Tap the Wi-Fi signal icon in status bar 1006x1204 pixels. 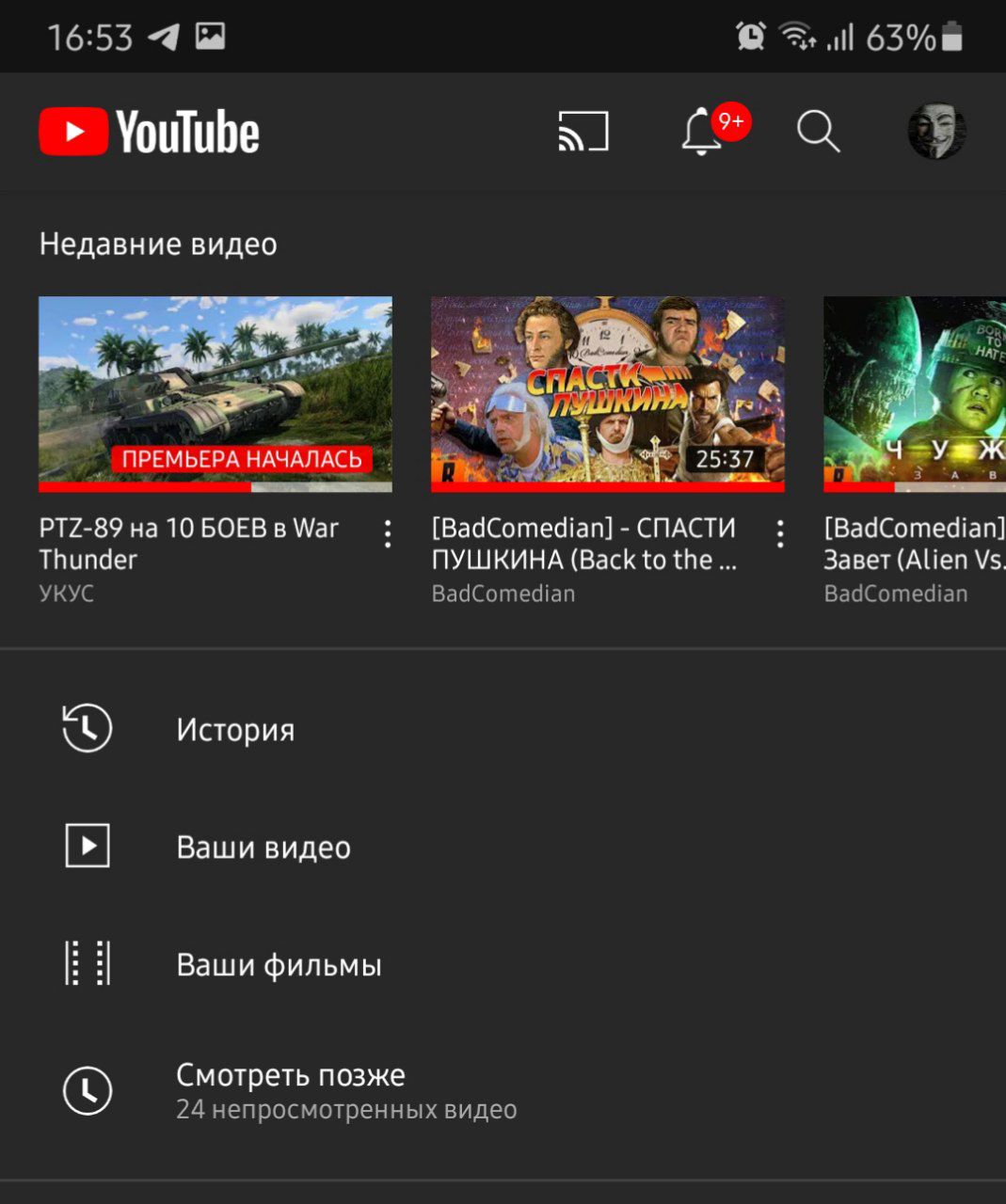(797, 37)
